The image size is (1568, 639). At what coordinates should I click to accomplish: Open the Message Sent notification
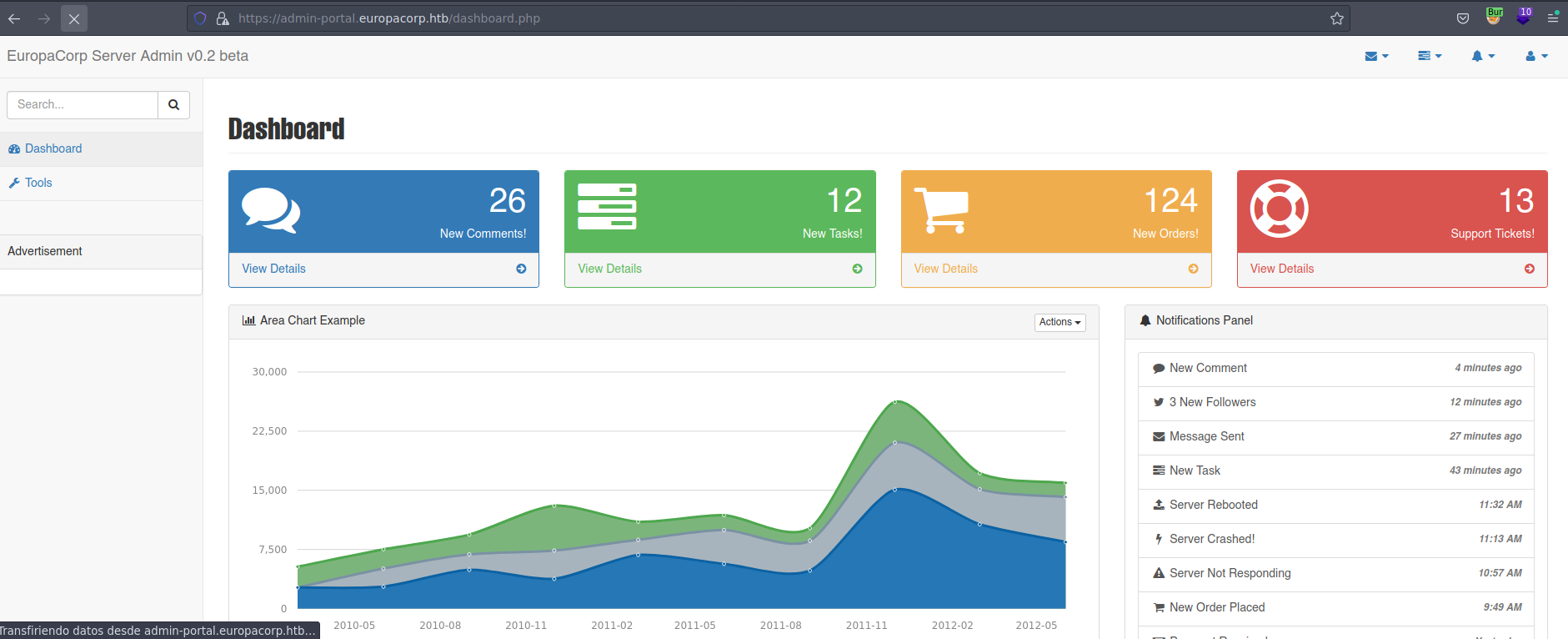pos(1337,436)
